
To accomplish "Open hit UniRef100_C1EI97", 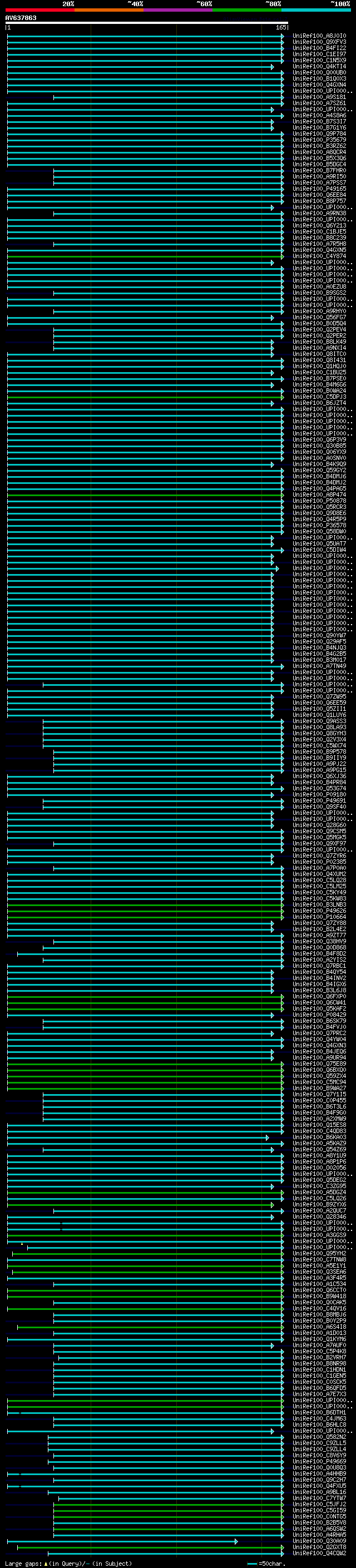I will pyautogui.click(x=319, y=54).
